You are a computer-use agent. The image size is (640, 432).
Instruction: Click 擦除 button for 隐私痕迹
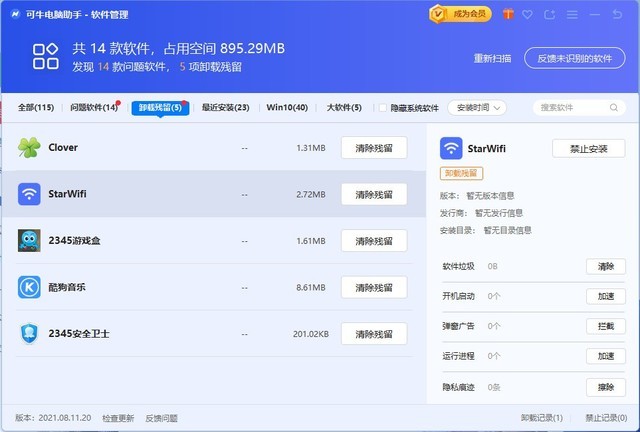606,387
